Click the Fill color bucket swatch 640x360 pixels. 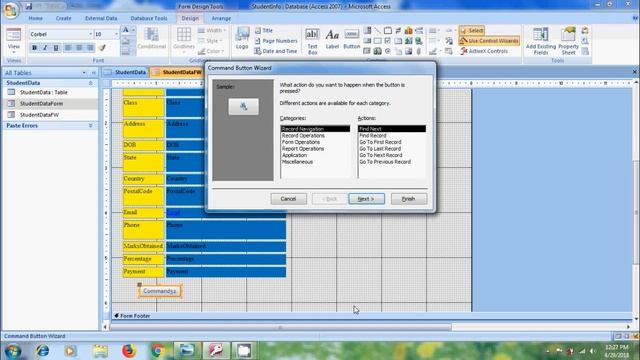[126, 41]
